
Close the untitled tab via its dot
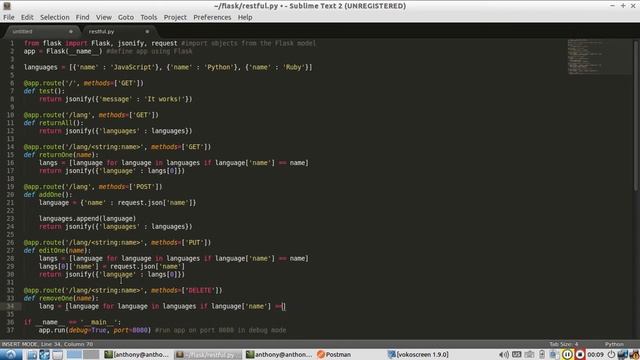pyautogui.click(x=71, y=31)
